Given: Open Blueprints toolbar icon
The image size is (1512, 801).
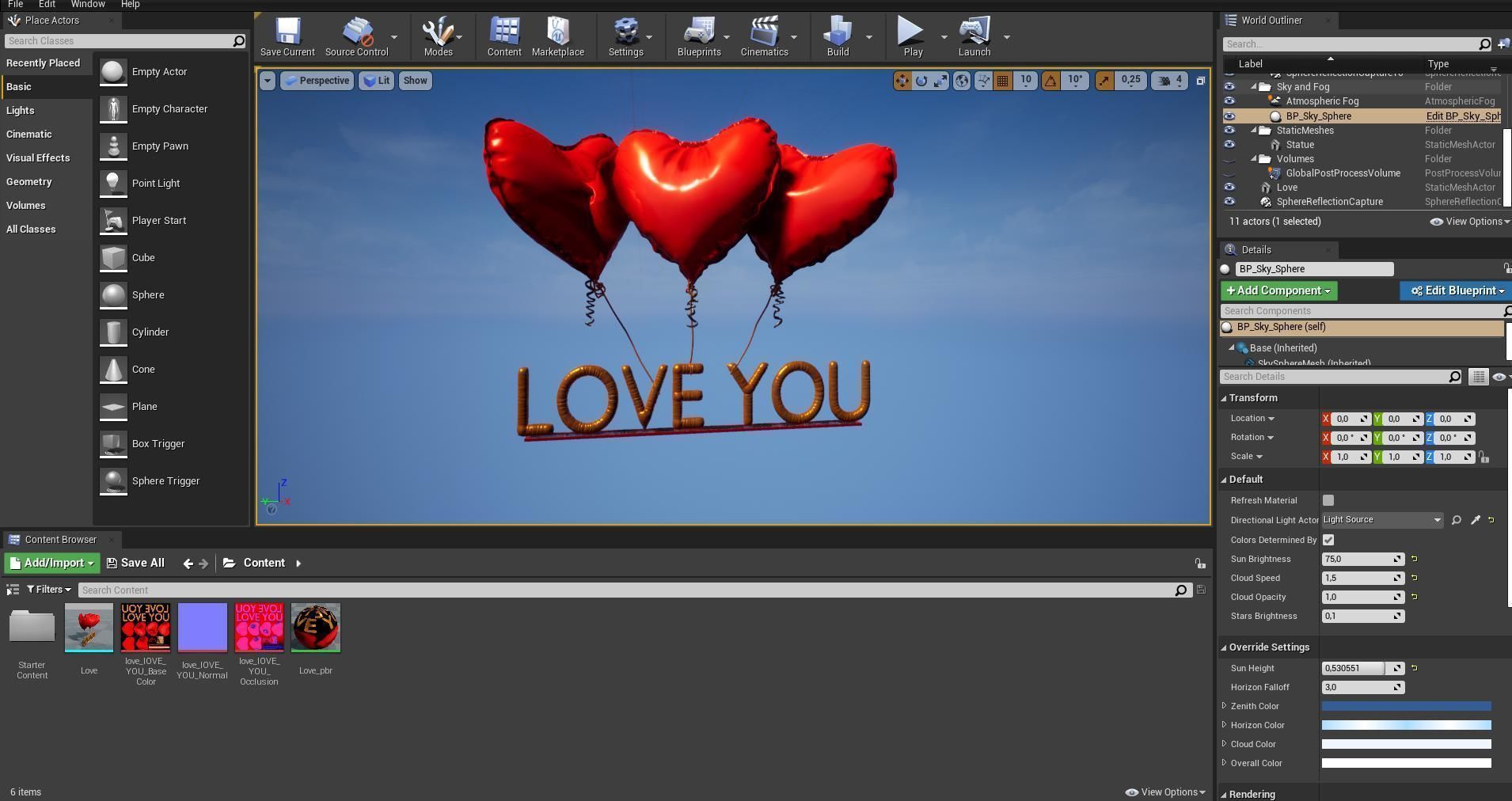Looking at the screenshot, I should 699,36.
